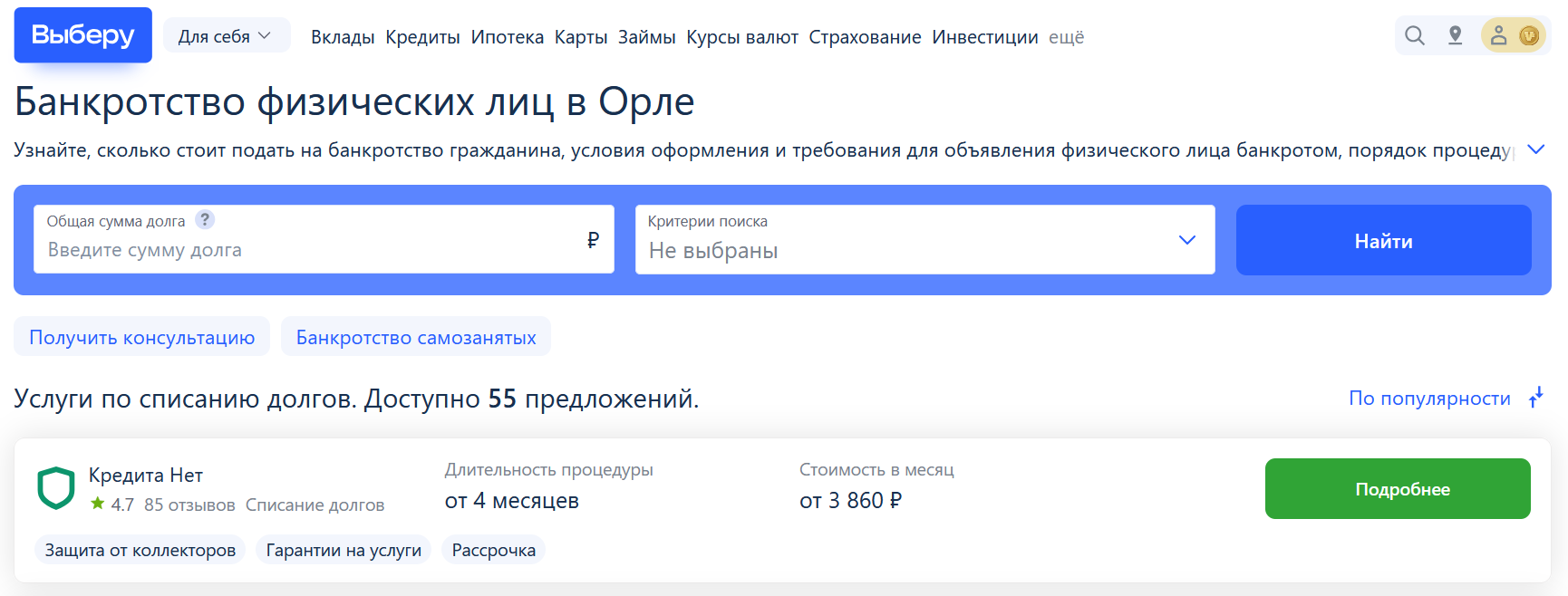
Task: Click Получить консультацию link
Action: (141, 337)
